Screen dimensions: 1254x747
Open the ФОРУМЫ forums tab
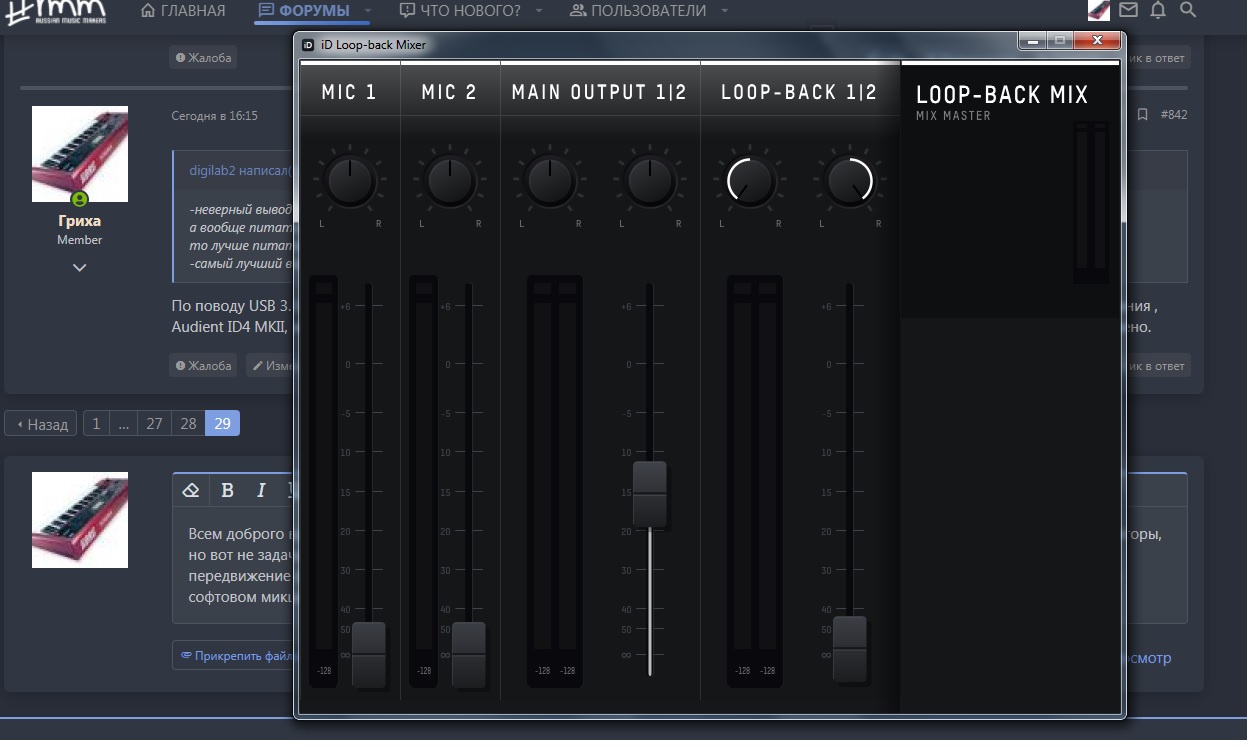click(x=304, y=10)
